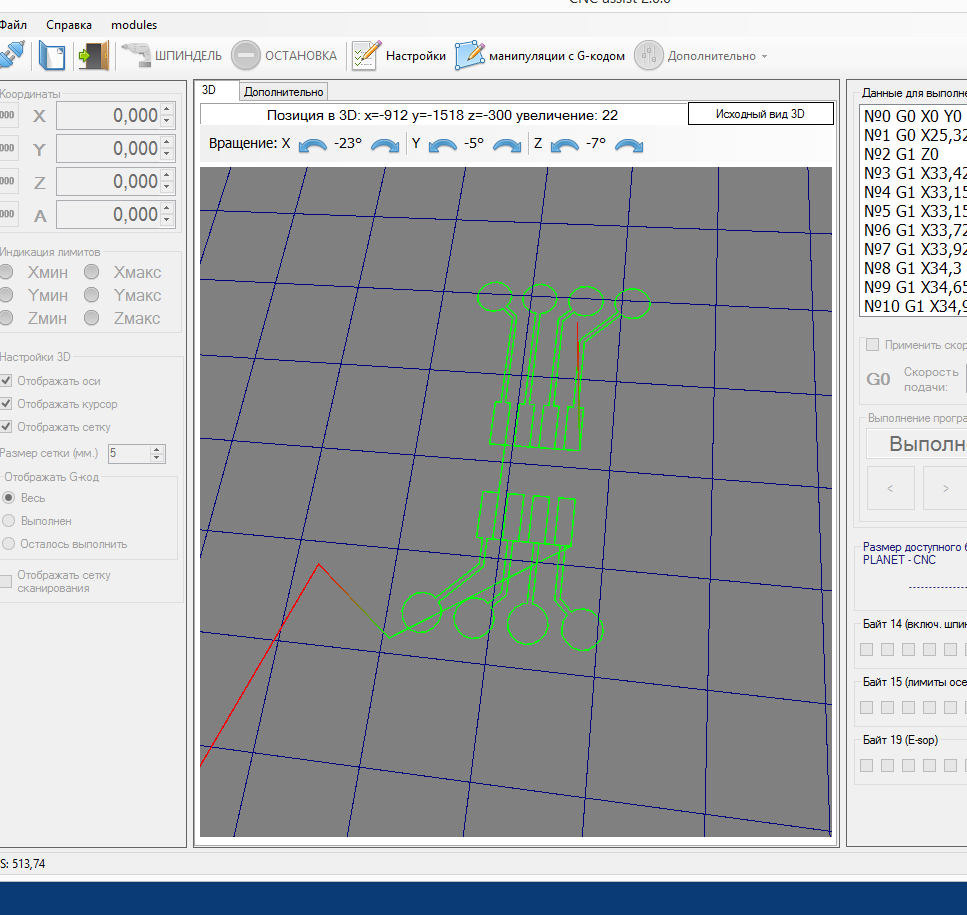Select G-code line №10 in list

coord(914,306)
